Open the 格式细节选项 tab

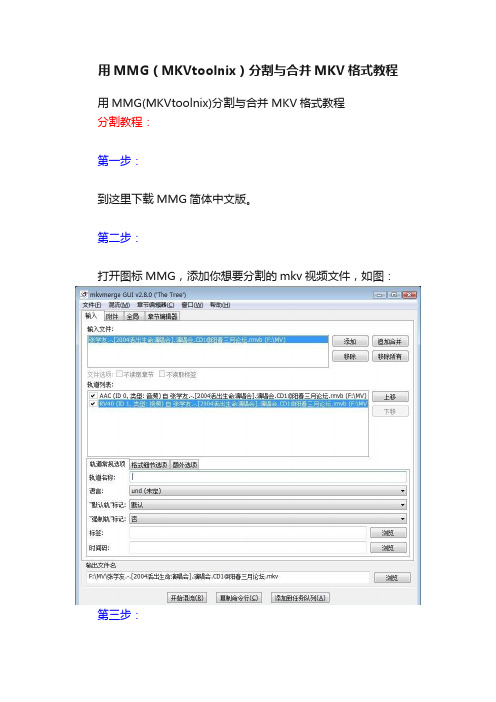149,465
